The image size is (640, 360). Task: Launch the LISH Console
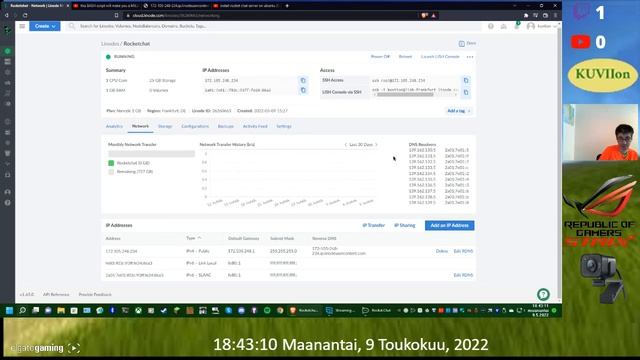click(440, 57)
